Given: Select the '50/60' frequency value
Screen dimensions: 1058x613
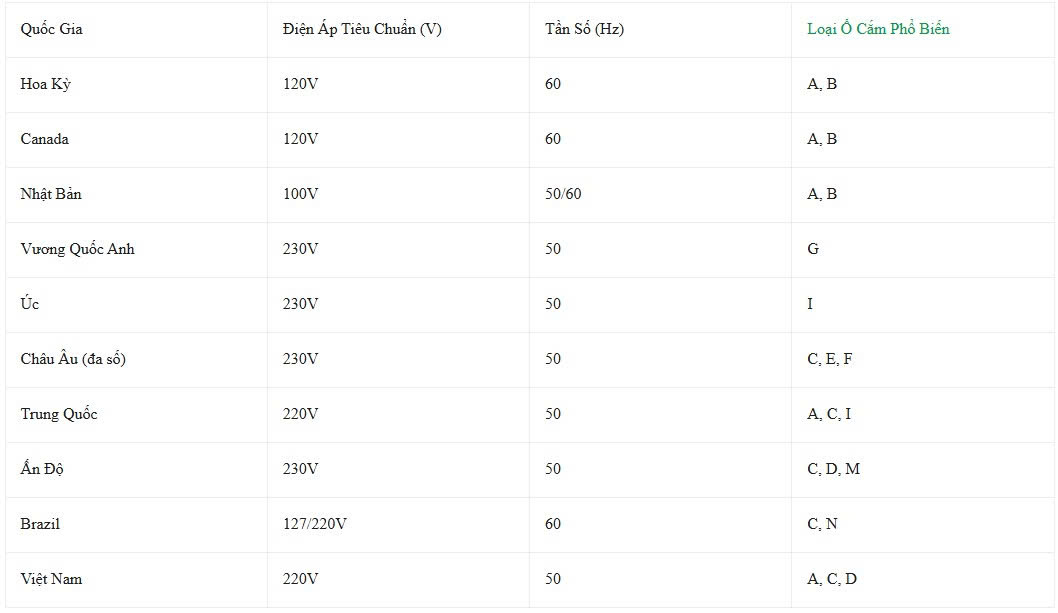Looking at the screenshot, I should pyautogui.click(x=563, y=194).
